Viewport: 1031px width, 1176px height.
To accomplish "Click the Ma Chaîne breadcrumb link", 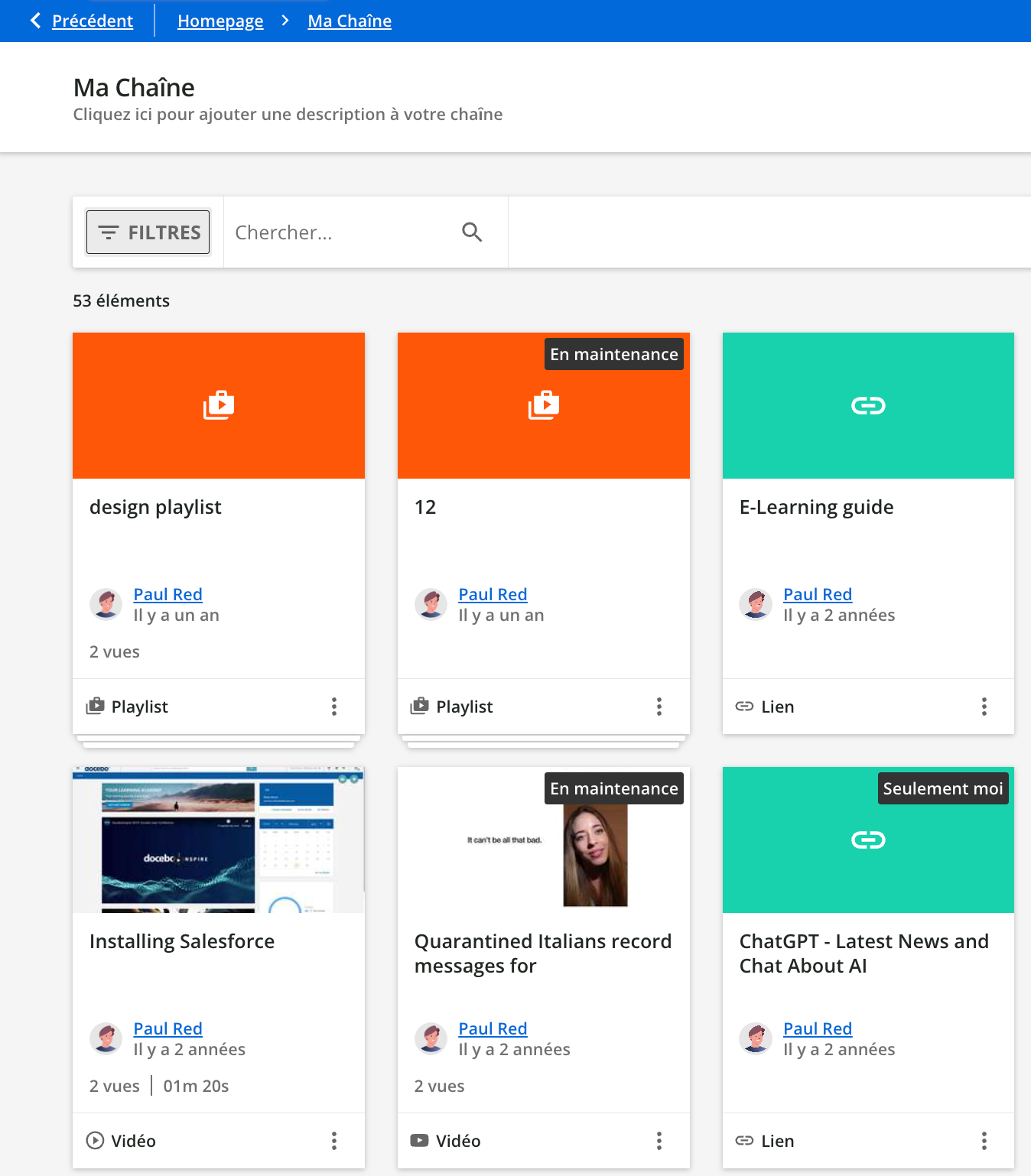I will click(350, 21).
